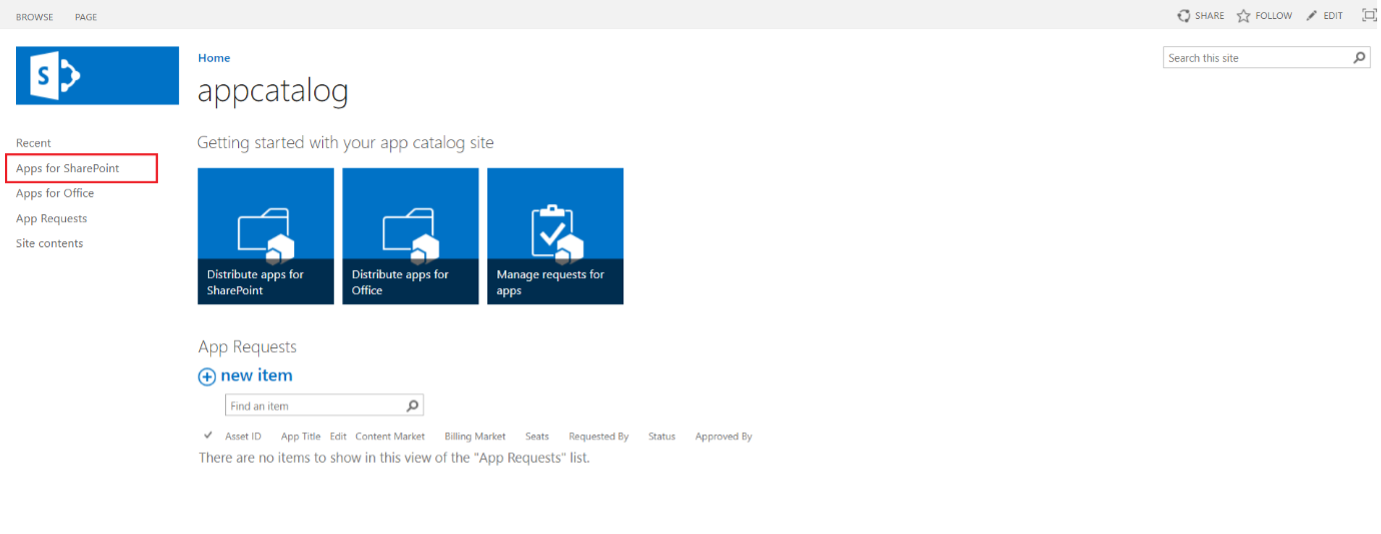Click the search magnifier icon in site search
The width and height of the screenshot is (1381, 534).
coord(1359,58)
